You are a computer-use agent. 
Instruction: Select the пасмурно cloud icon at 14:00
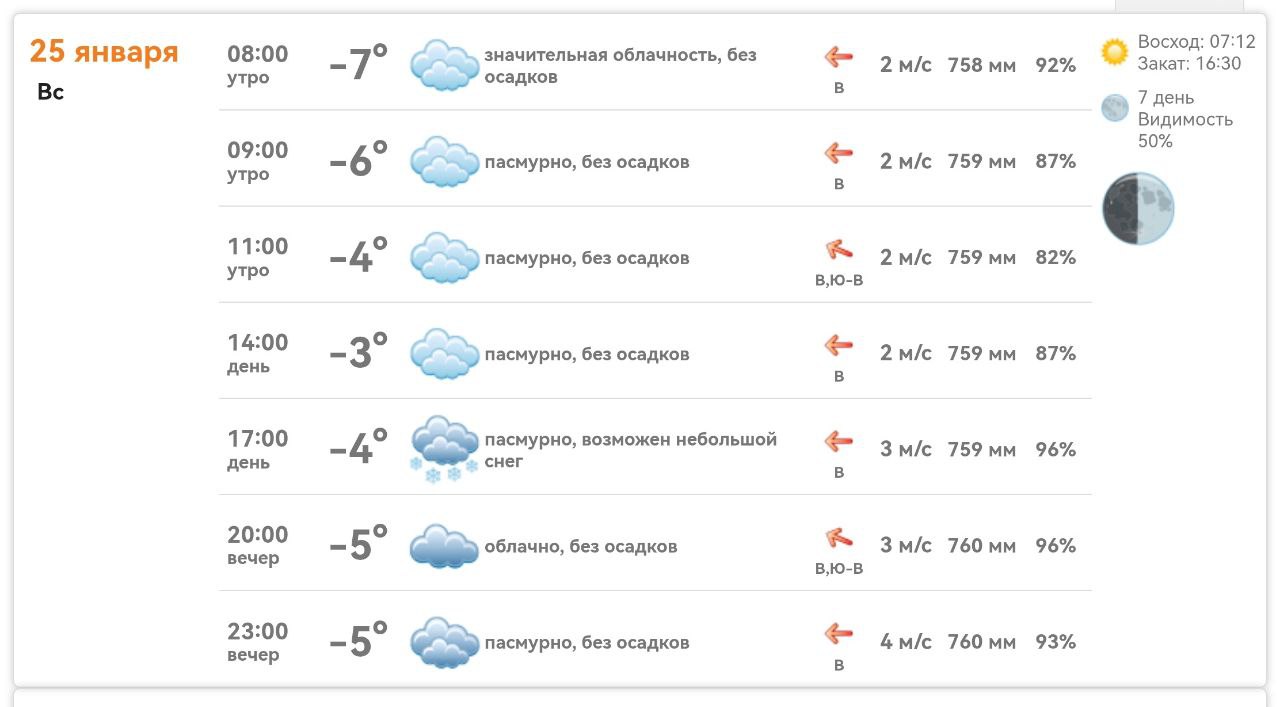coord(443,353)
